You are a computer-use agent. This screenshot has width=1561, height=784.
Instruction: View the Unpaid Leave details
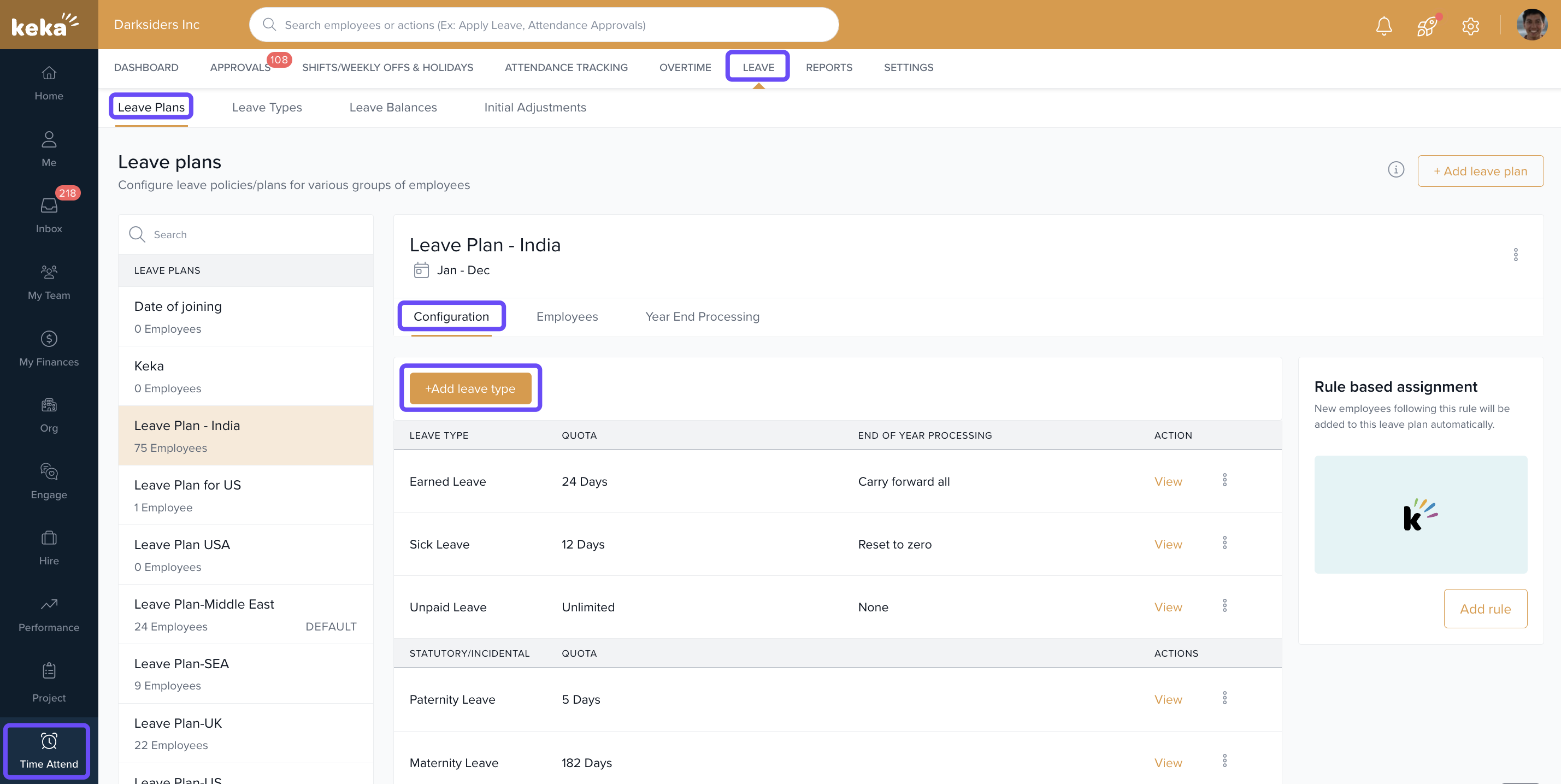(1168, 606)
